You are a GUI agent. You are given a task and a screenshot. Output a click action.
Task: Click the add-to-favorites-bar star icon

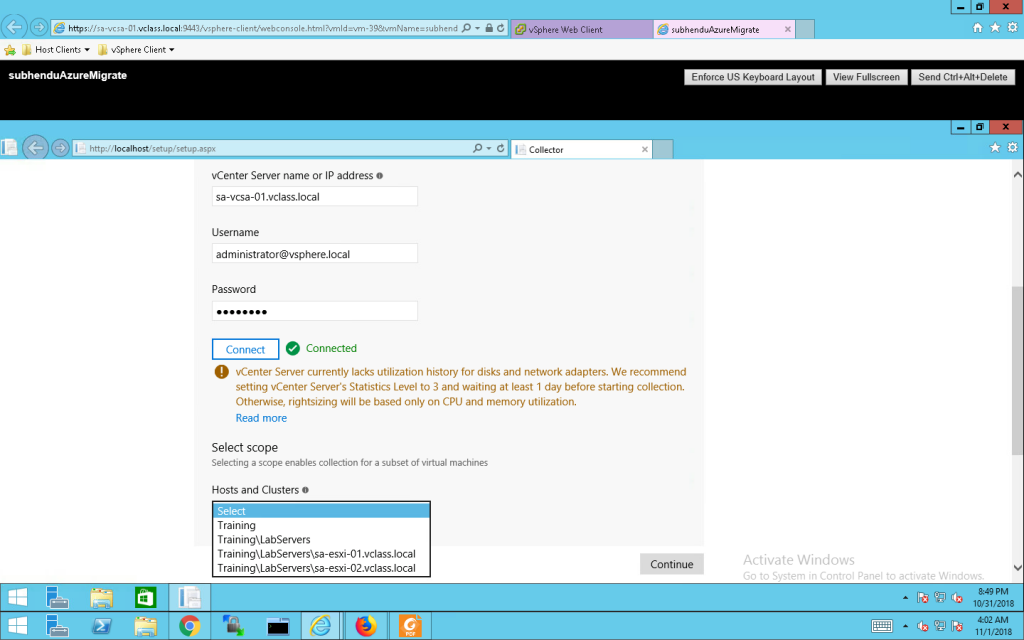(10, 50)
